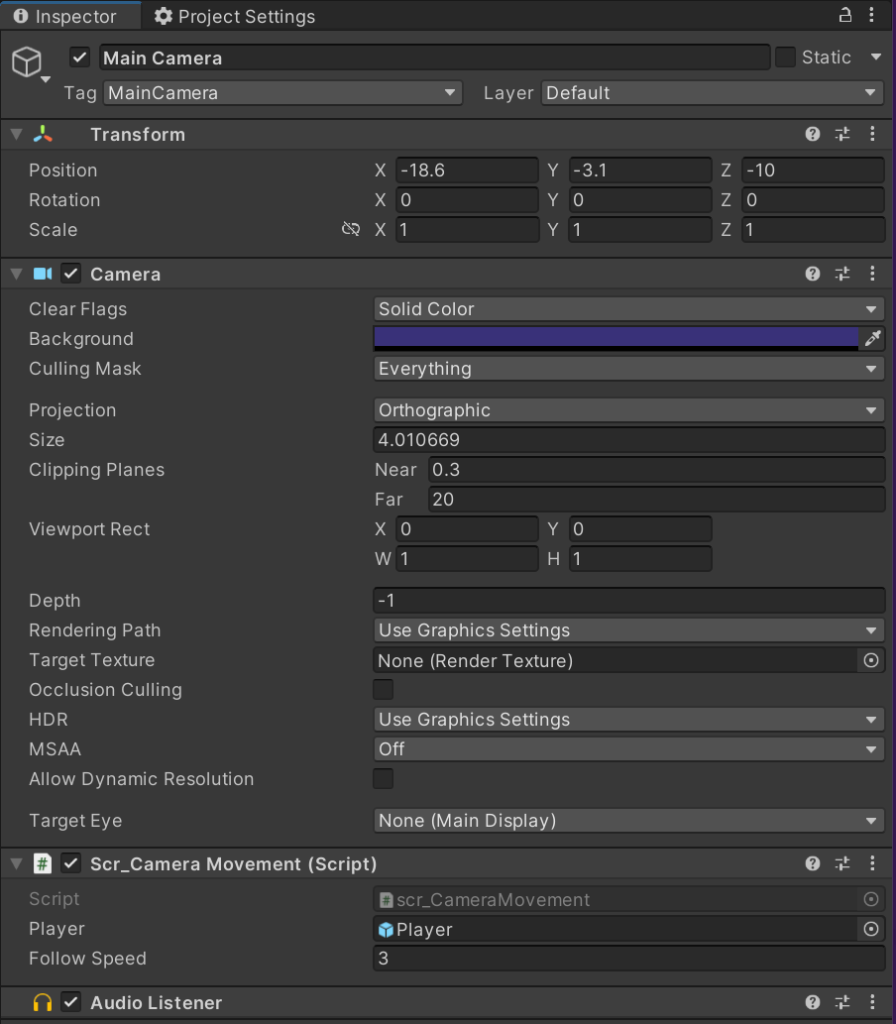Toggle the Scale constrain proportions link icon

(x=350, y=229)
